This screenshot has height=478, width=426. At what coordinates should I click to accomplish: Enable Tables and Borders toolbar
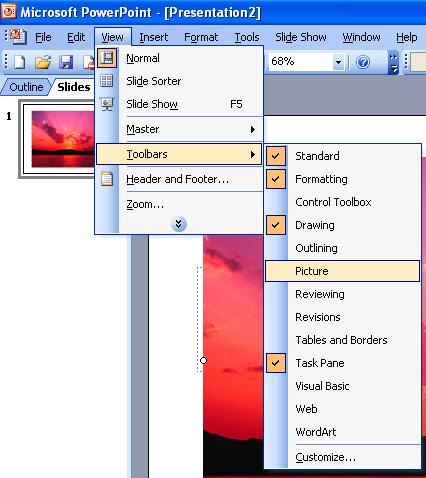pos(343,340)
